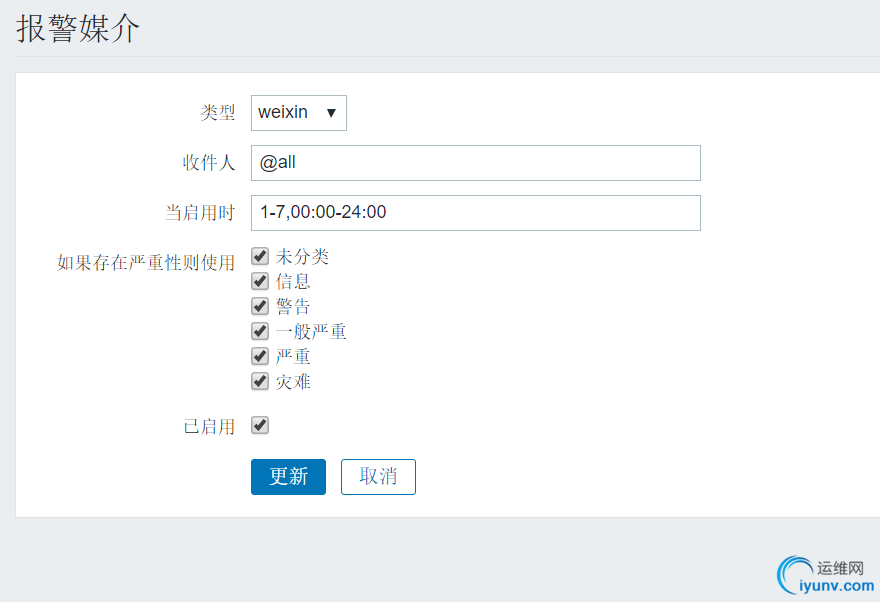This screenshot has height=602, width=880.
Task: Uncheck the 一般严重 severity checkbox
Action: (260, 331)
